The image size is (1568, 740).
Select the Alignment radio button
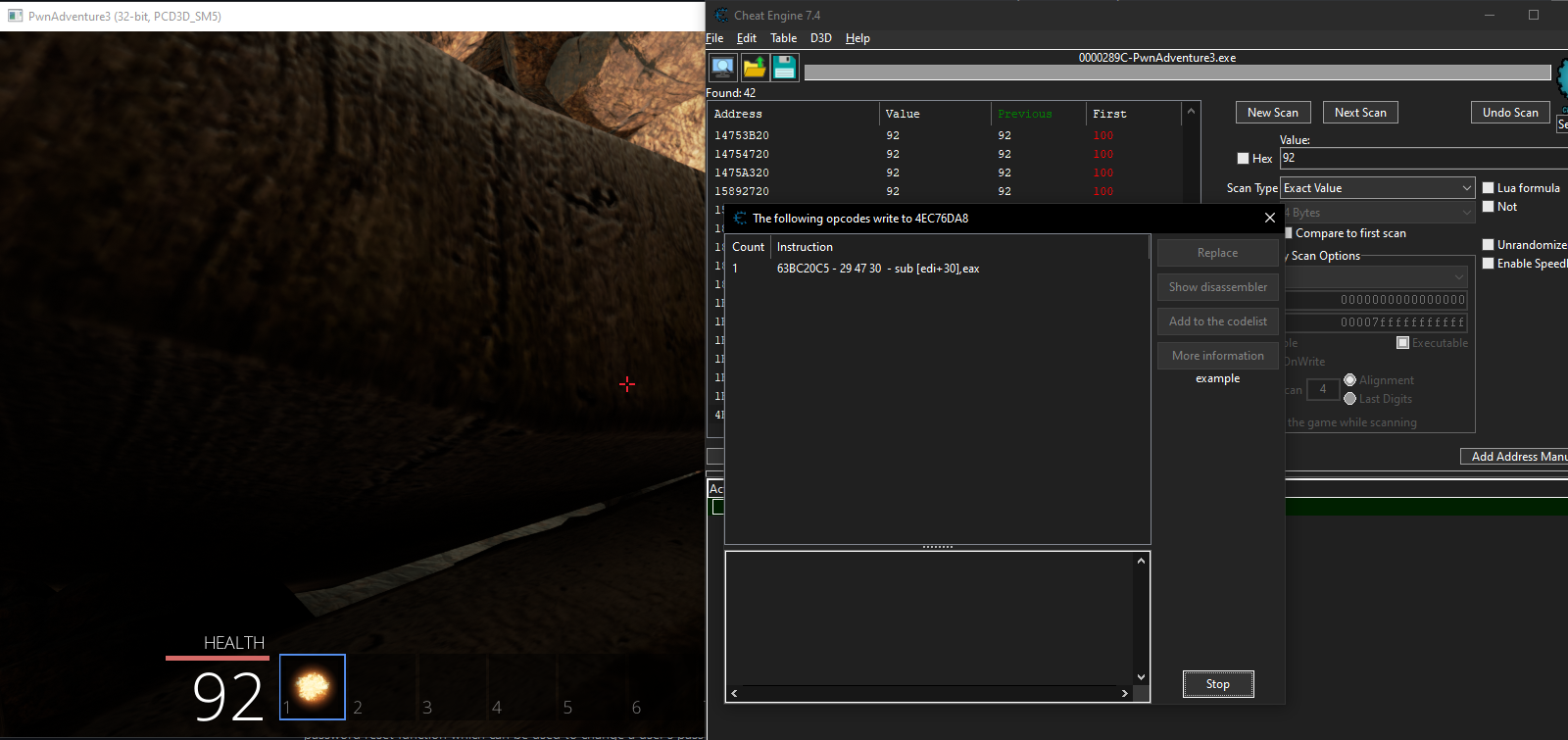tap(1349, 380)
